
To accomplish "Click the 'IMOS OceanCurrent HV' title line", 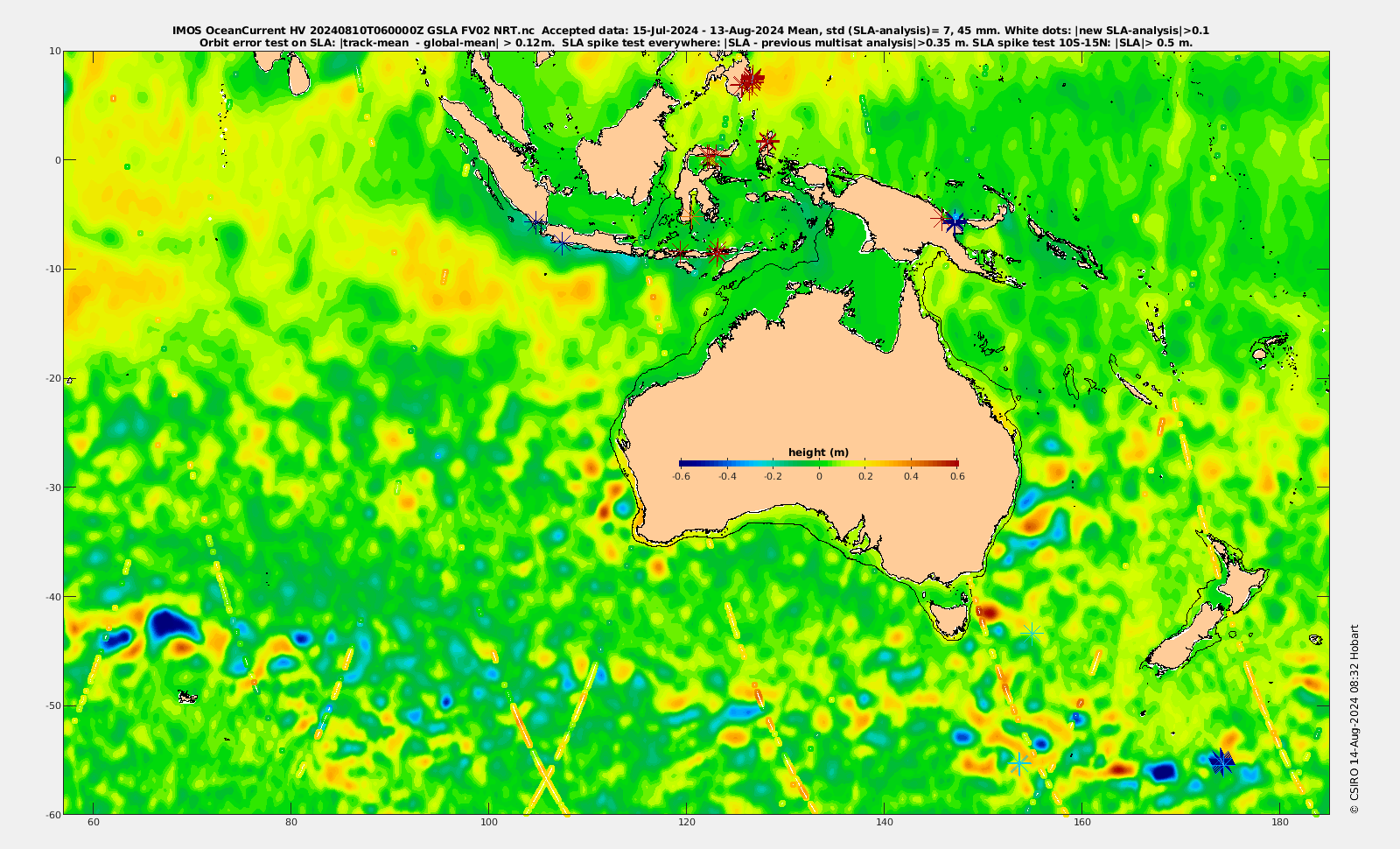I will coord(690,31).
